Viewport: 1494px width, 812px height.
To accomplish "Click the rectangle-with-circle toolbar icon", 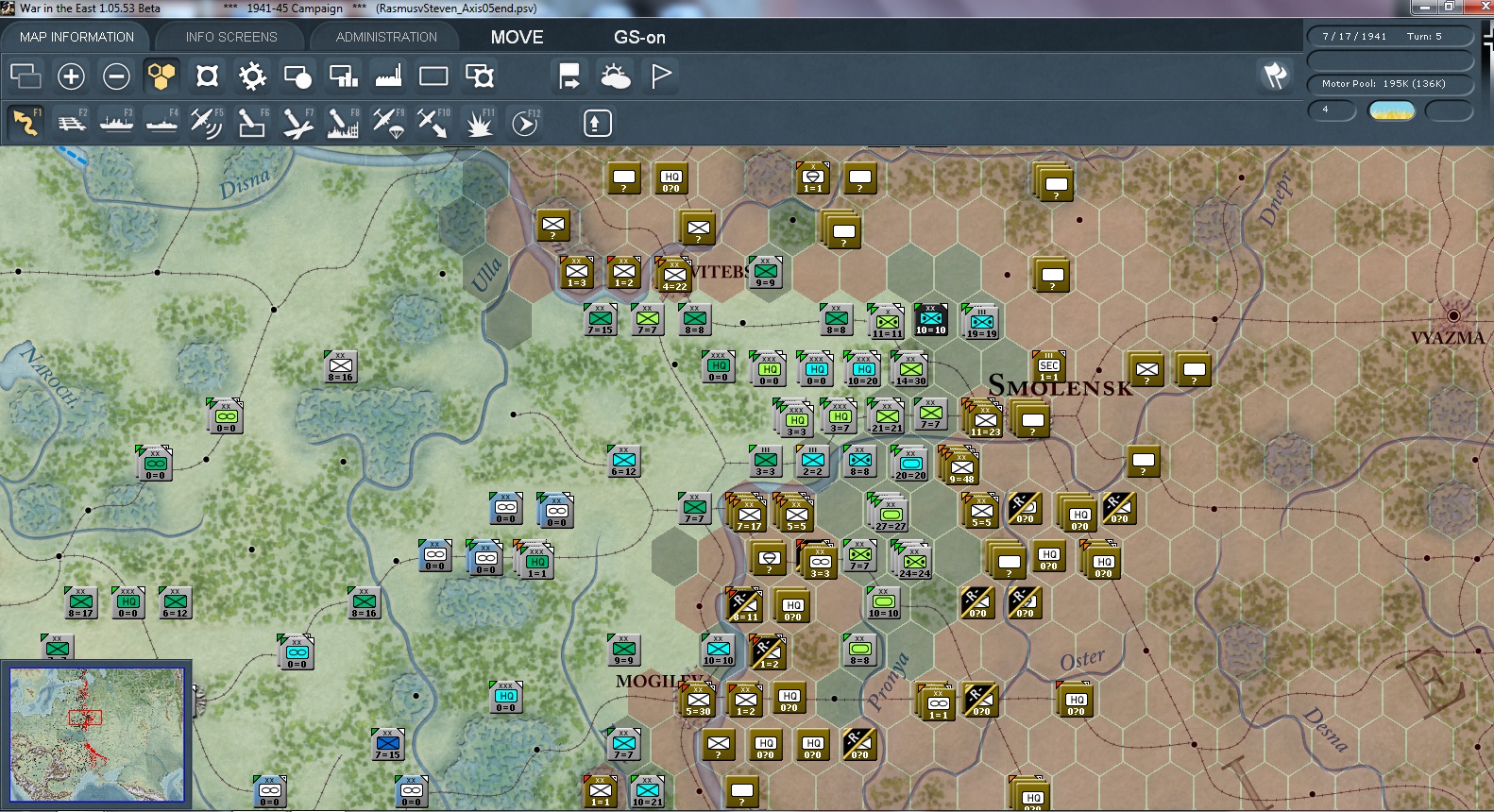I will pyautogui.click(x=297, y=76).
